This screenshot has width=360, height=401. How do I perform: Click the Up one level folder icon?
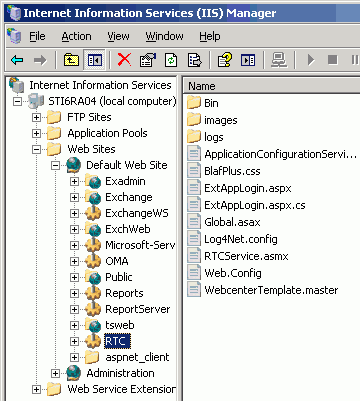coord(71,60)
